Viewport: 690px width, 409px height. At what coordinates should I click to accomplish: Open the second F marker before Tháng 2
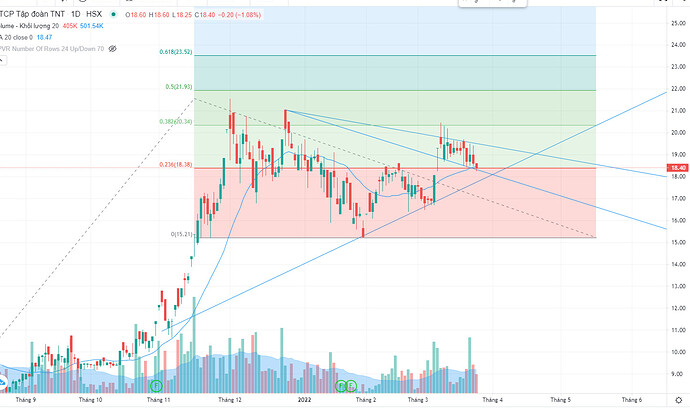coord(351,386)
